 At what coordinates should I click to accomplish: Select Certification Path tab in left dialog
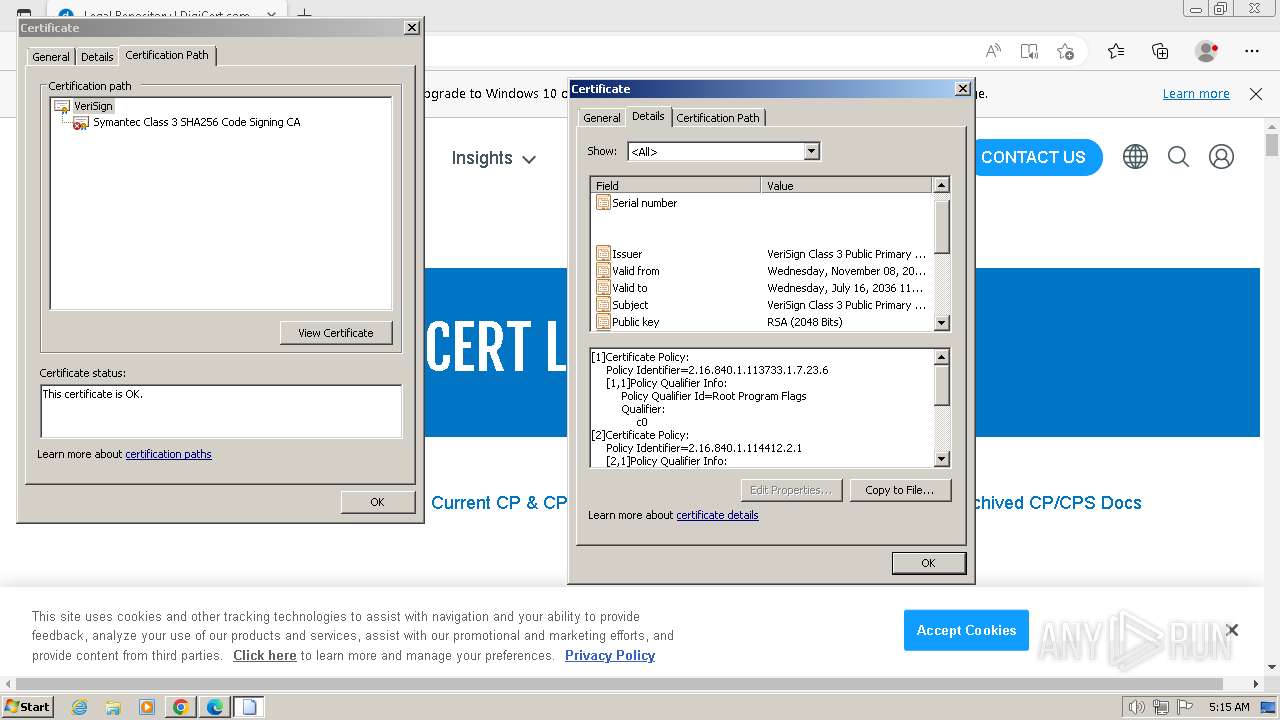167,55
